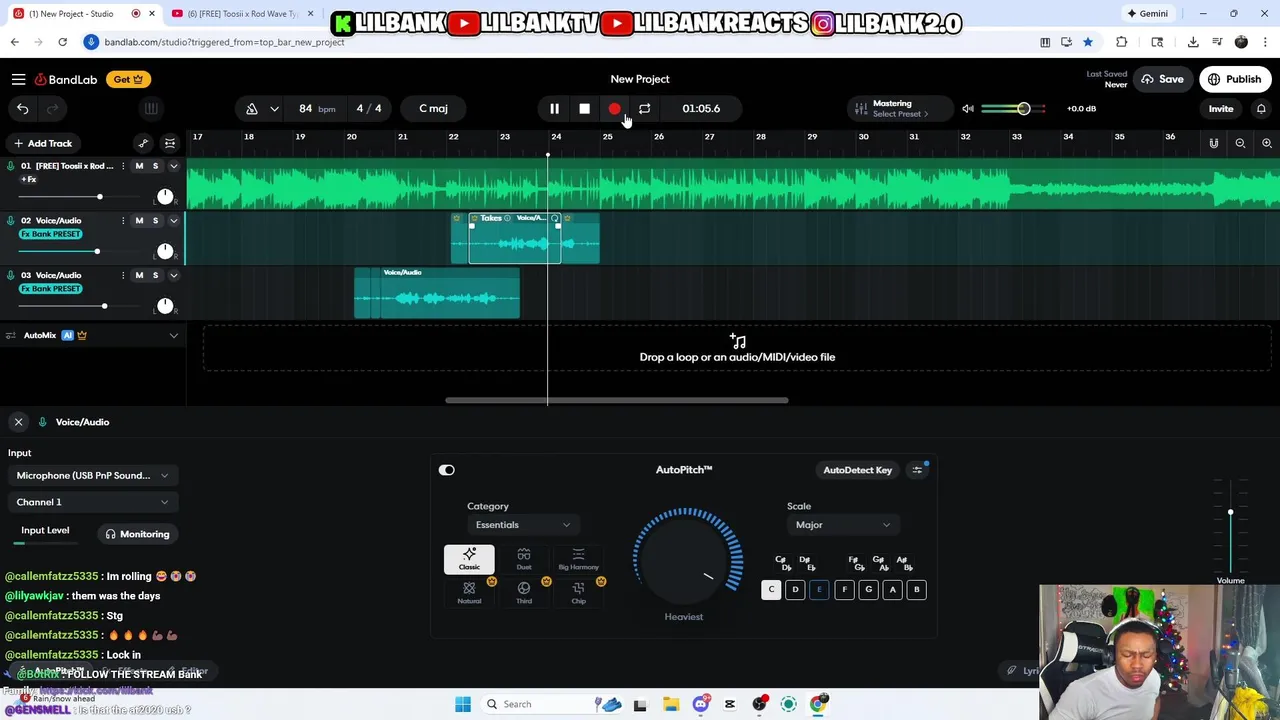This screenshot has width=1280, height=720.
Task: Open options menu for track 02
Action: click(123, 220)
